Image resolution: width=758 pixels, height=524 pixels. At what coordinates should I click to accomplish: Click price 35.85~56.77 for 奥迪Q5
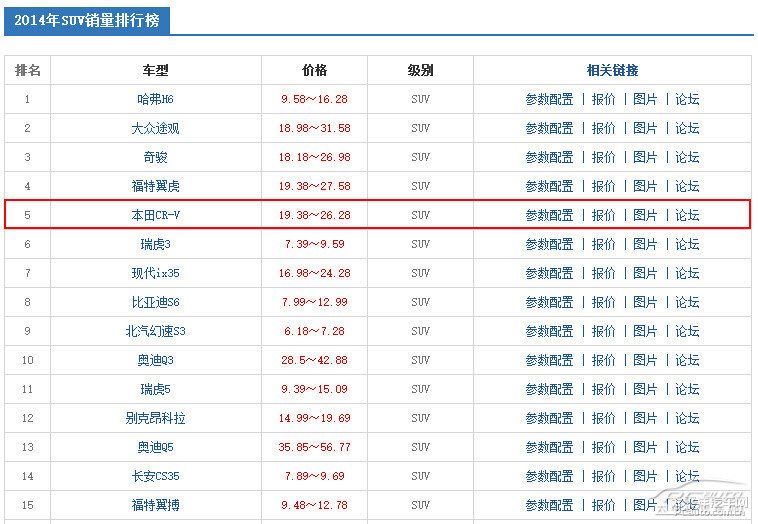pyautogui.click(x=314, y=447)
